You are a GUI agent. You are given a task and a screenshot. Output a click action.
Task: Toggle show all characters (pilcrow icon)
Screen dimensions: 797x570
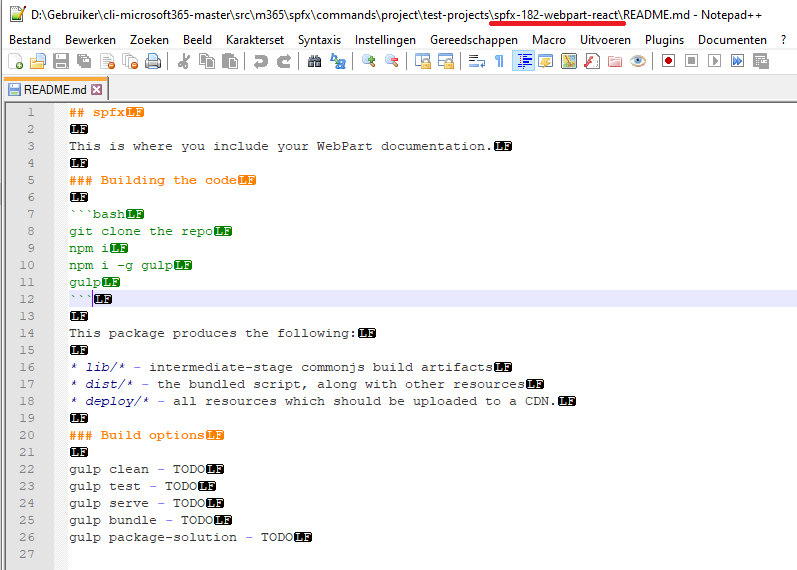click(500, 62)
